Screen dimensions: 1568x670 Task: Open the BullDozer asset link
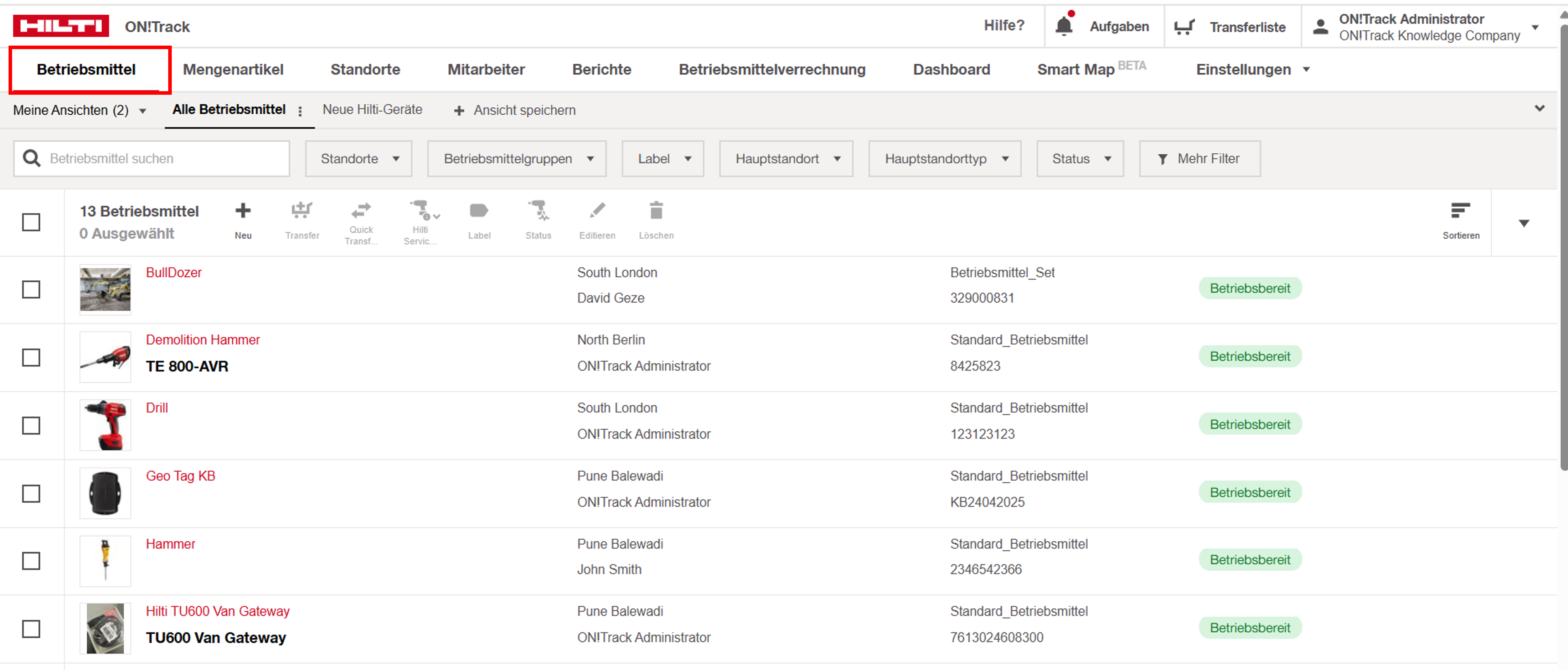tap(174, 272)
